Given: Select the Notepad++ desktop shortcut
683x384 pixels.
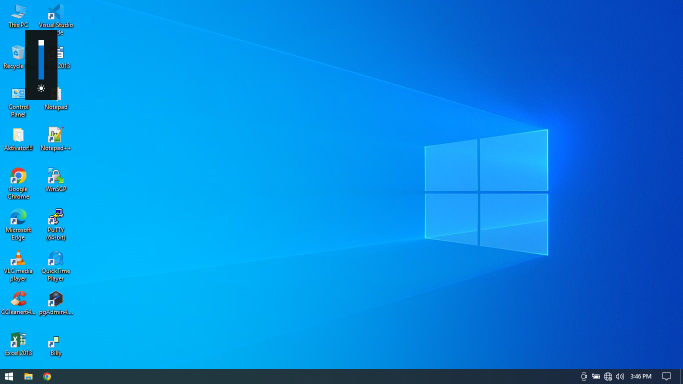Looking at the screenshot, I should point(55,139).
